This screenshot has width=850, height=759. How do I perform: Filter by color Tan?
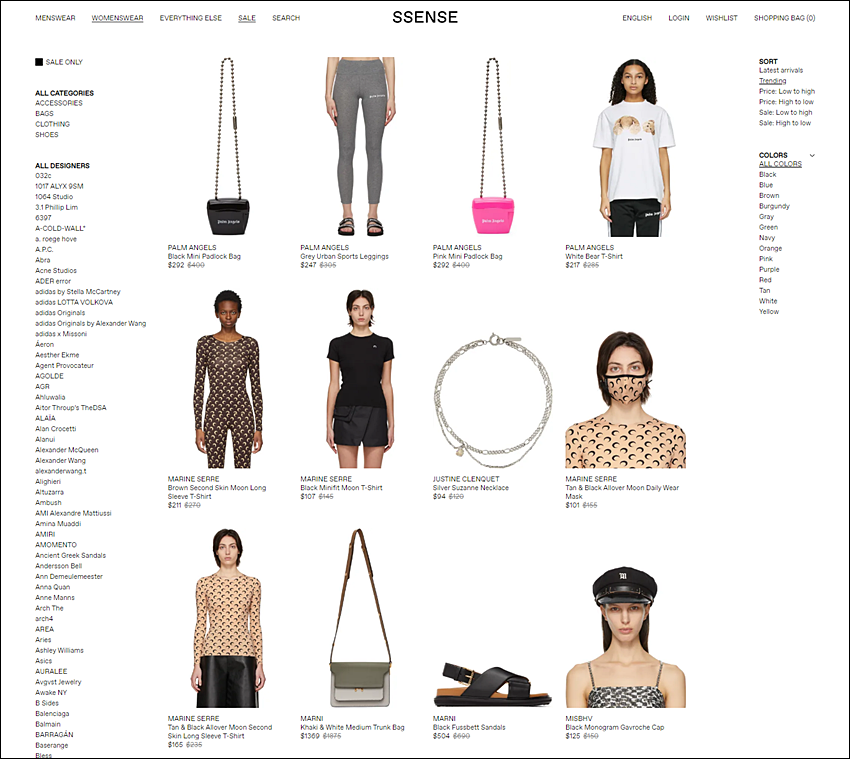click(x=764, y=291)
